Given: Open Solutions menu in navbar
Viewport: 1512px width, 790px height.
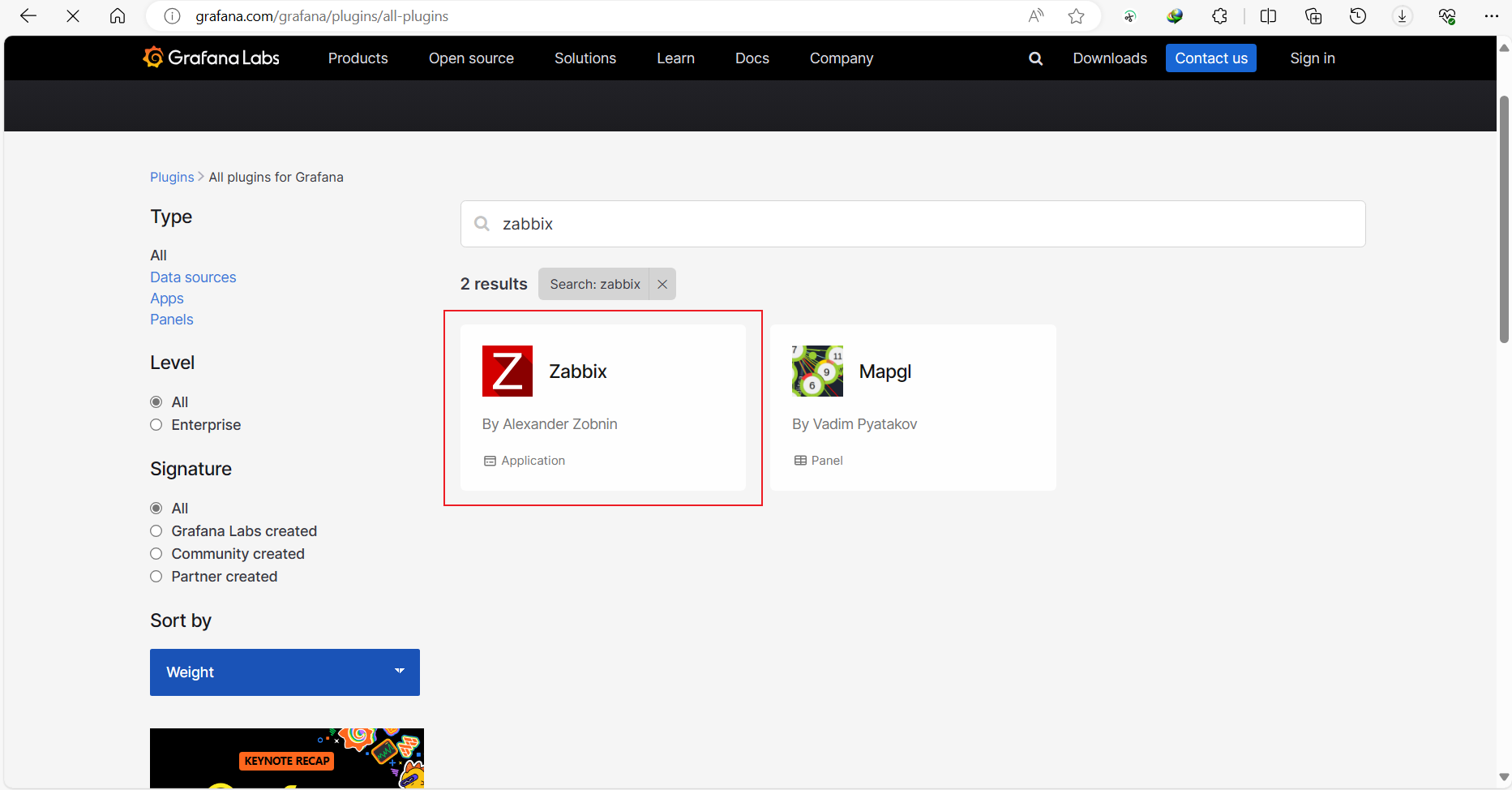Looking at the screenshot, I should click(x=585, y=58).
